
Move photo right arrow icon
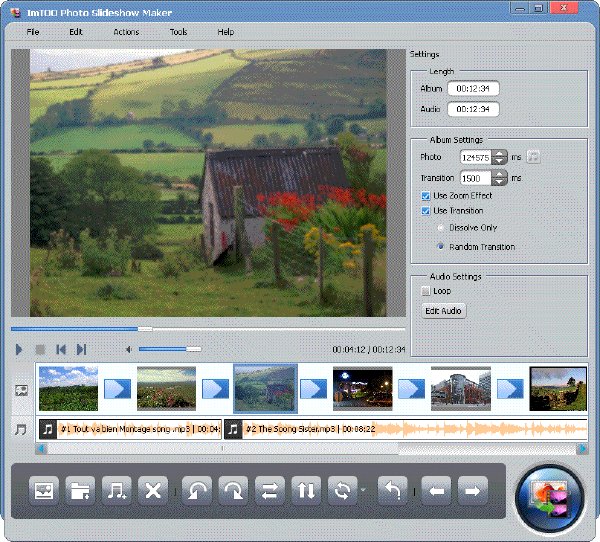tap(473, 490)
